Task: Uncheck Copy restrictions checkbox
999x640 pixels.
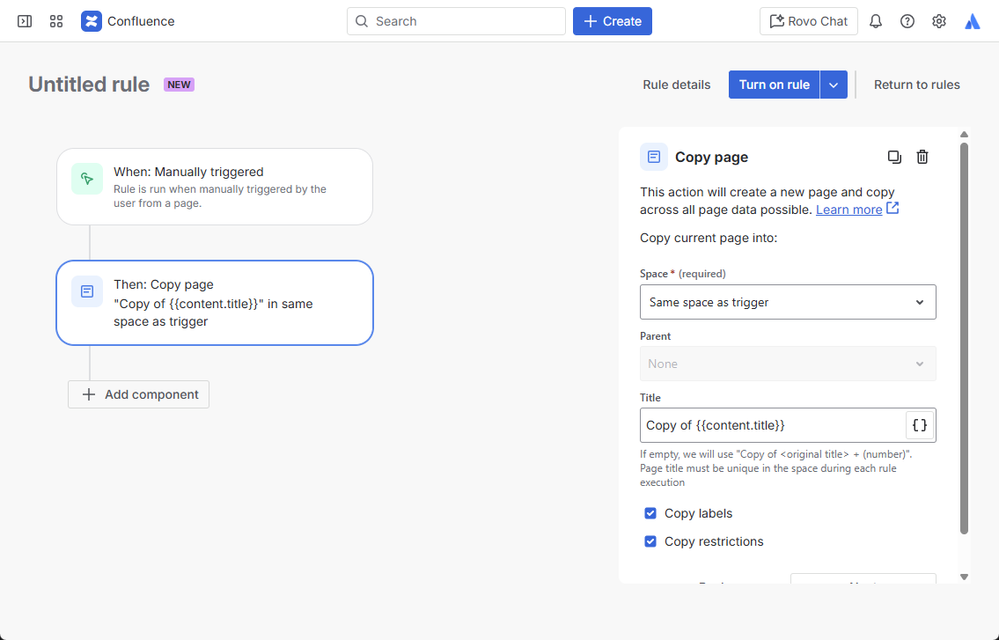Action: click(x=651, y=541)
